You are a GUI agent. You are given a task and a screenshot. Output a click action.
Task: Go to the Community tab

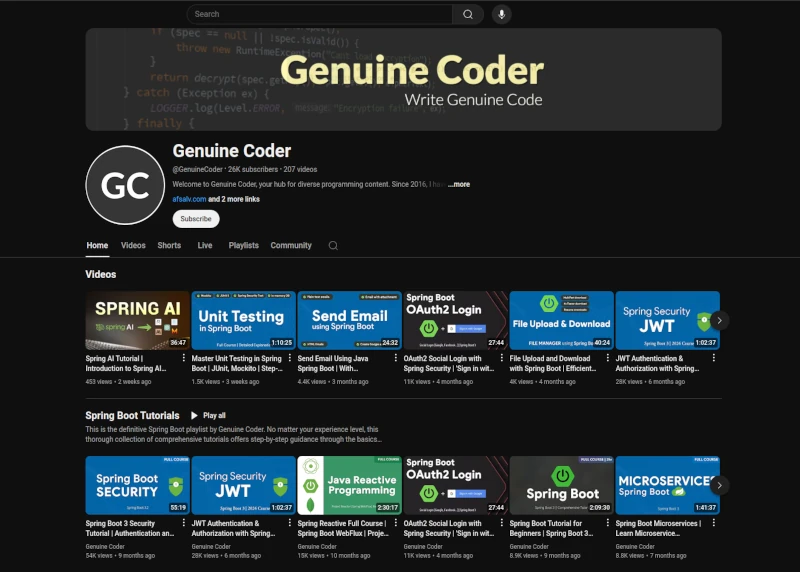tap(291, 245)
